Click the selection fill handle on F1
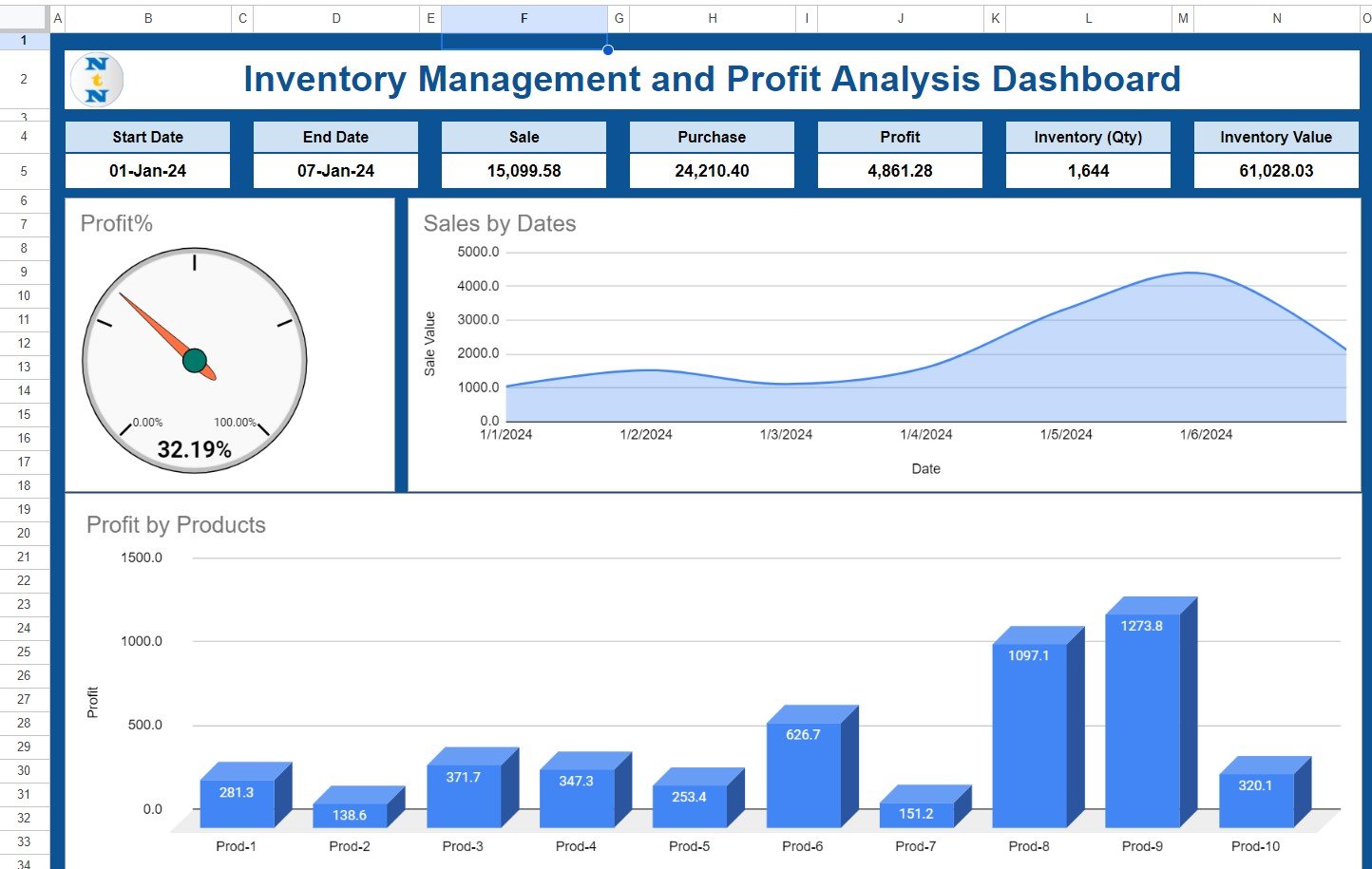 pyautogui.click(x=607, y=49)
